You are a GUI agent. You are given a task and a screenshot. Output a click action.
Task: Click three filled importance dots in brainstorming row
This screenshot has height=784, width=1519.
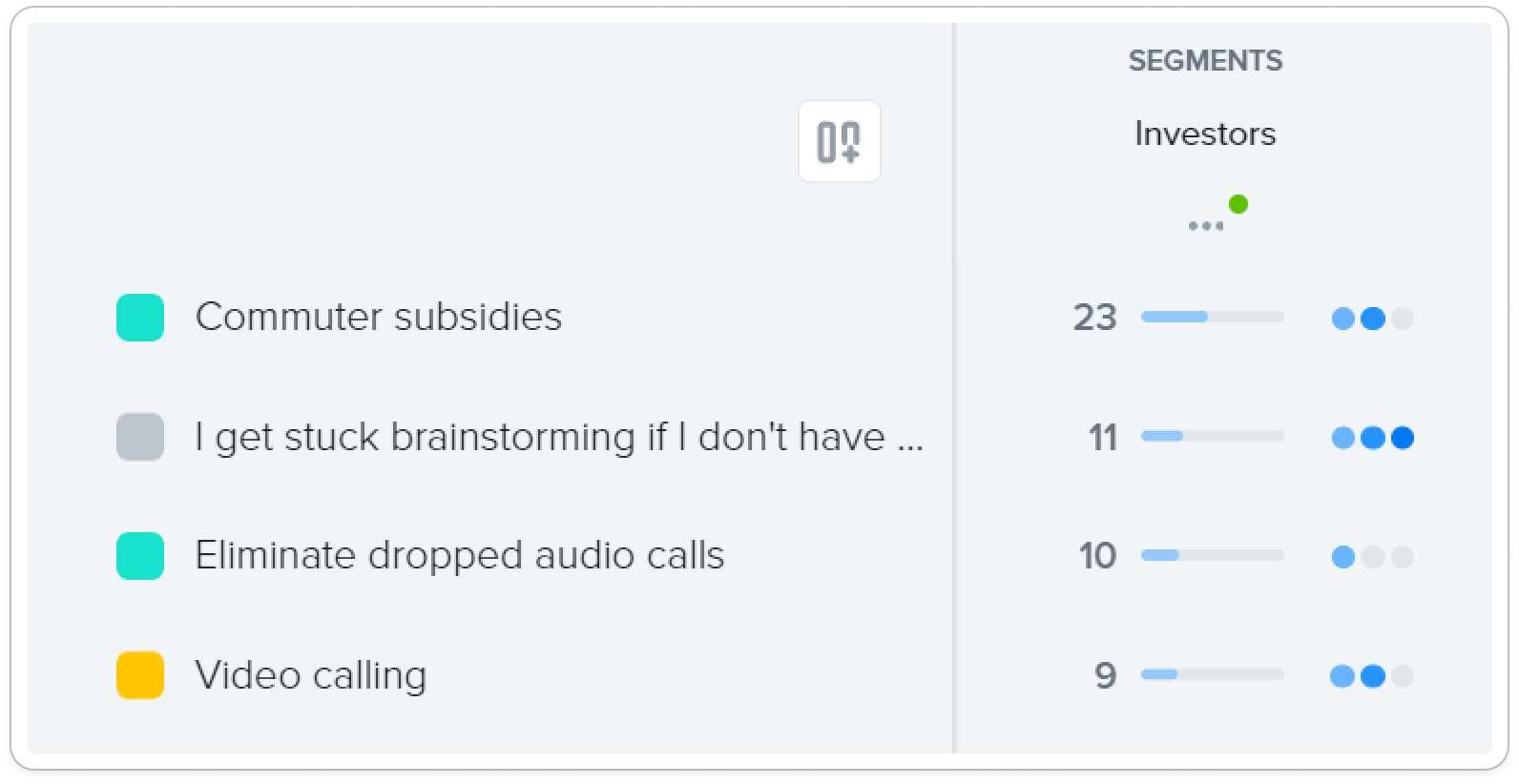[x=1373, y=438]
